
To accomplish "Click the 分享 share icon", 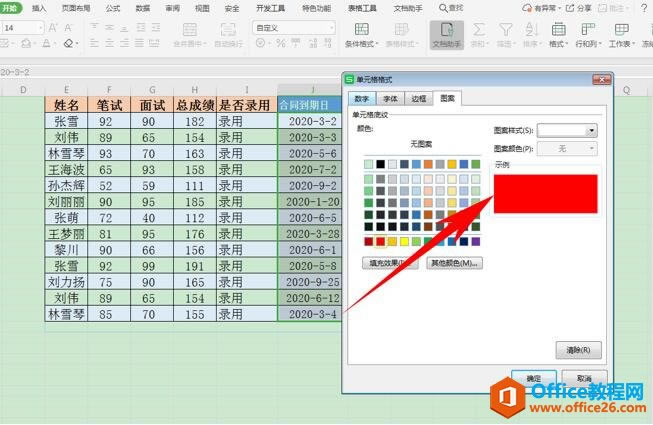I will click(x=578, y=8).
